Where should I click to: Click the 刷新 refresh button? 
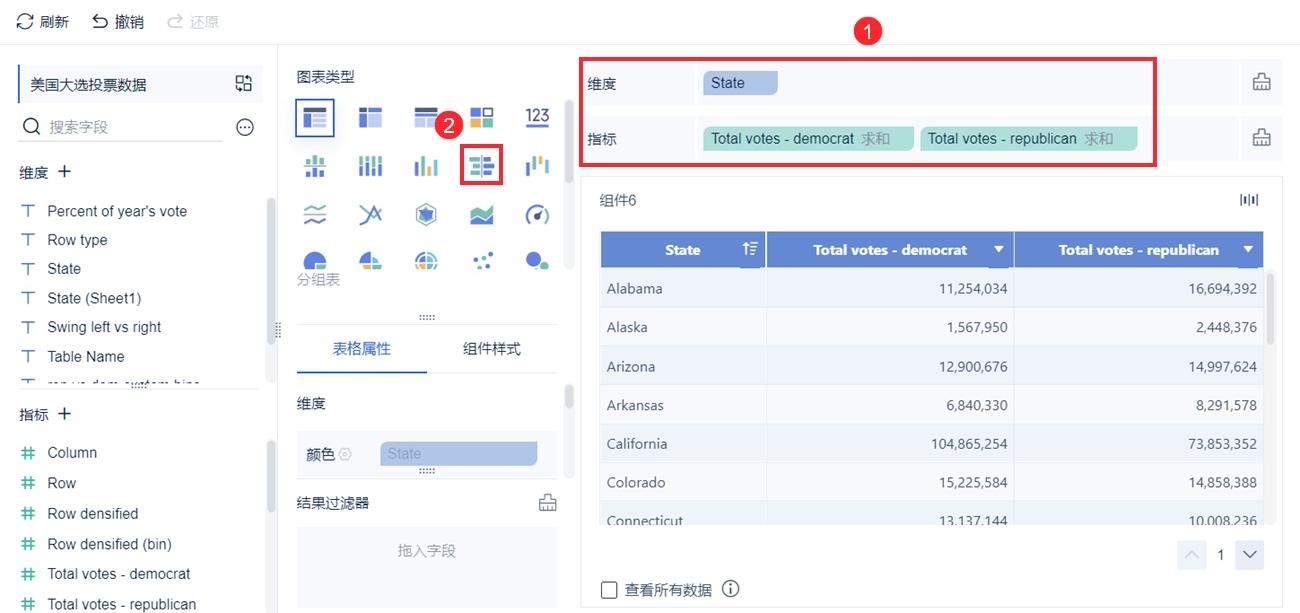coord(43,21)
